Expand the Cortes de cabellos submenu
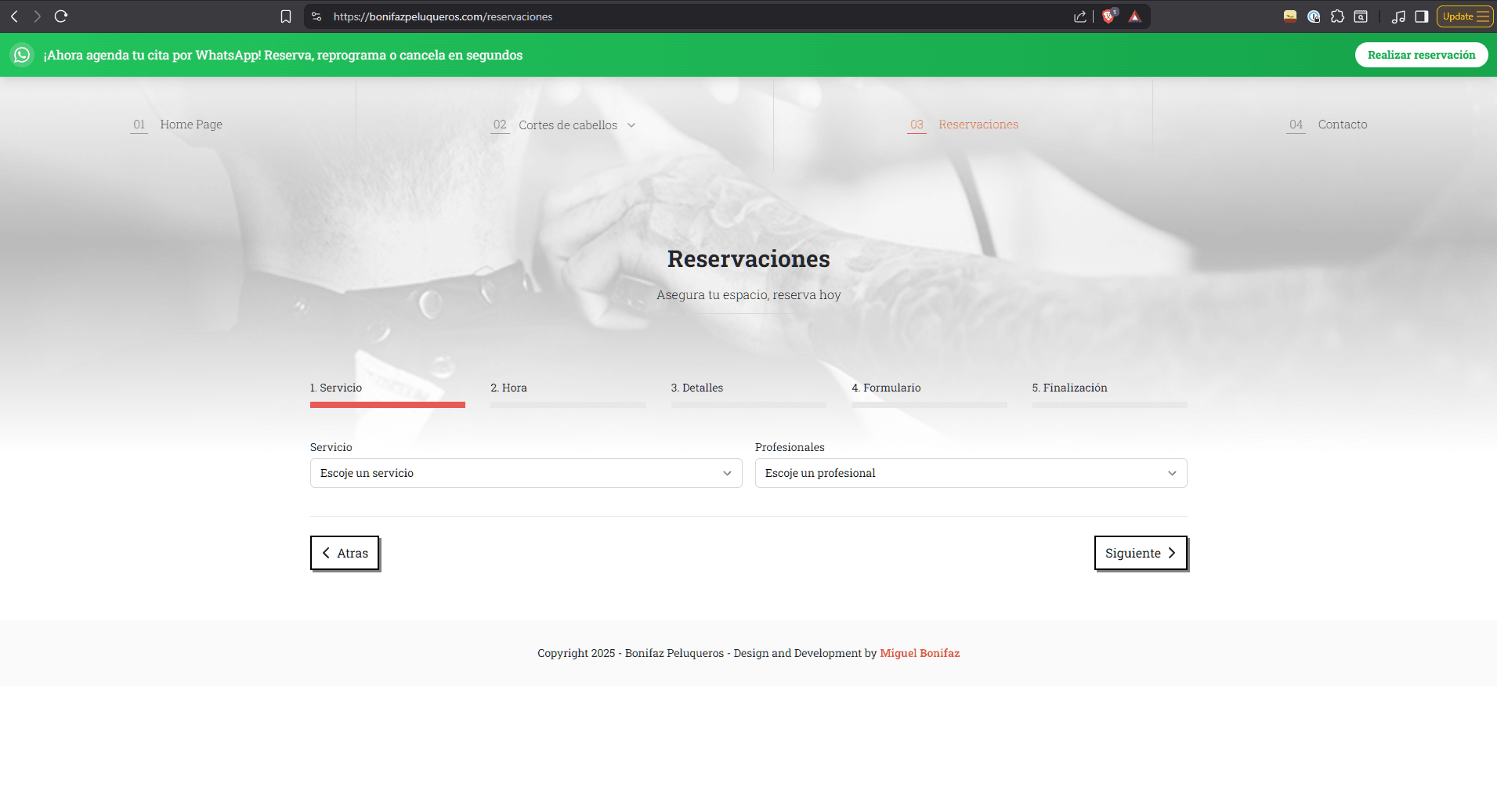This screenshot has height=812, width=1497. coord(631,125)
